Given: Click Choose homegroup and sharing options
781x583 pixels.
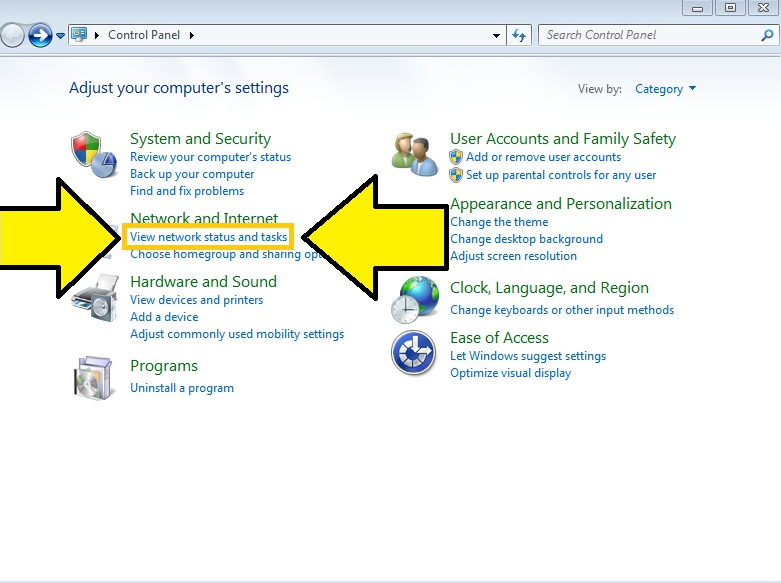Looking at the screenshot, I should click(227, 254).
